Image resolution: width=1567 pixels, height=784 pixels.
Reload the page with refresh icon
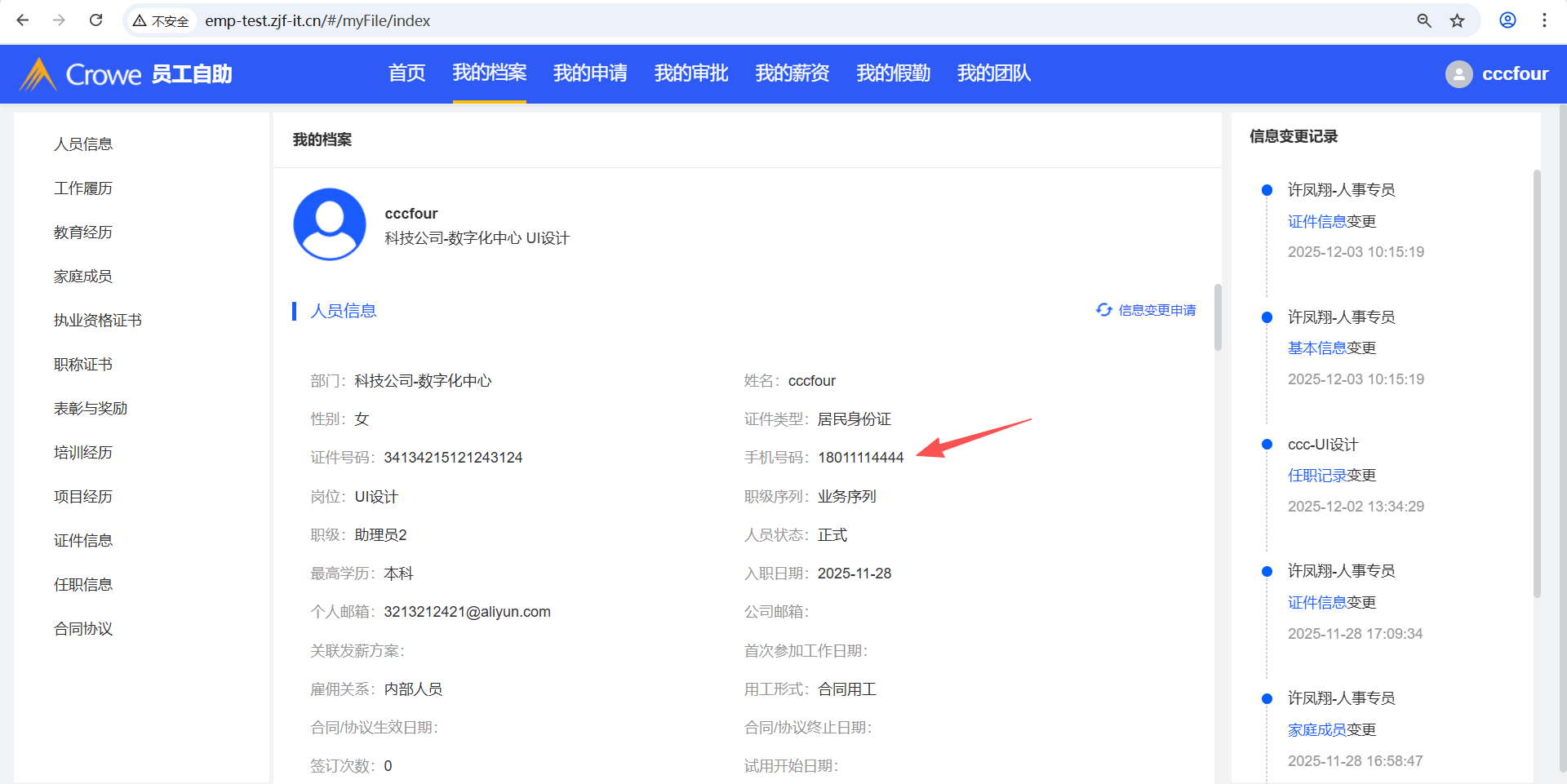point(95,20)
